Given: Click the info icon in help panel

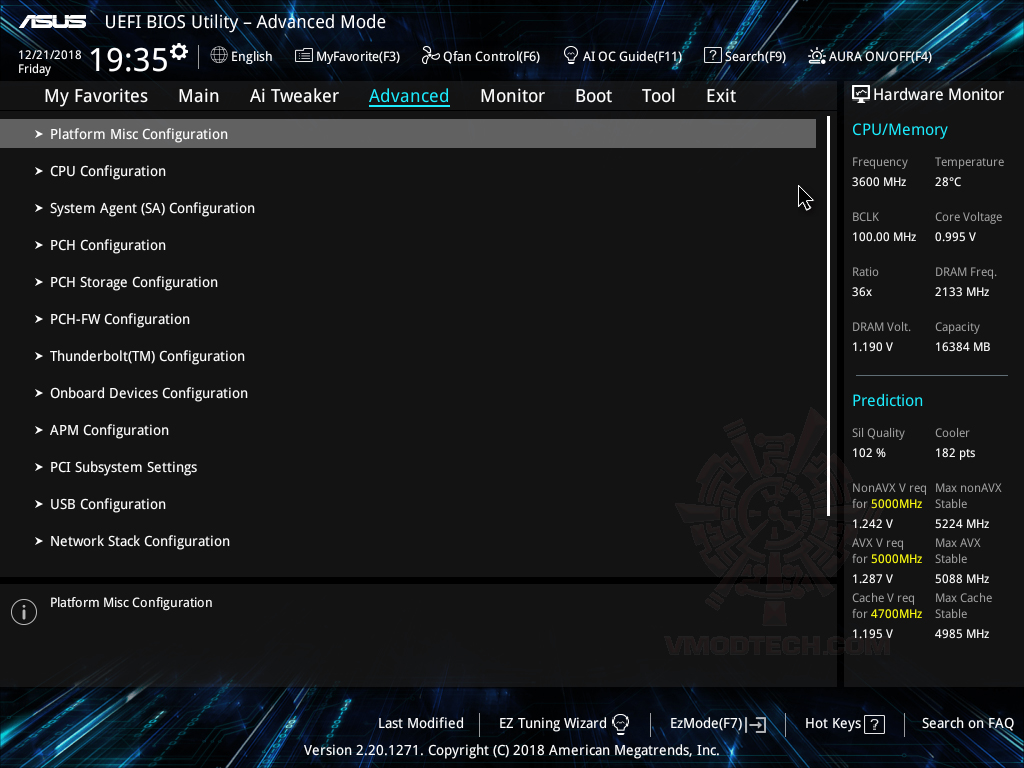Looking at the screenshot, I should pyautogui.click(x=24, y=612).
